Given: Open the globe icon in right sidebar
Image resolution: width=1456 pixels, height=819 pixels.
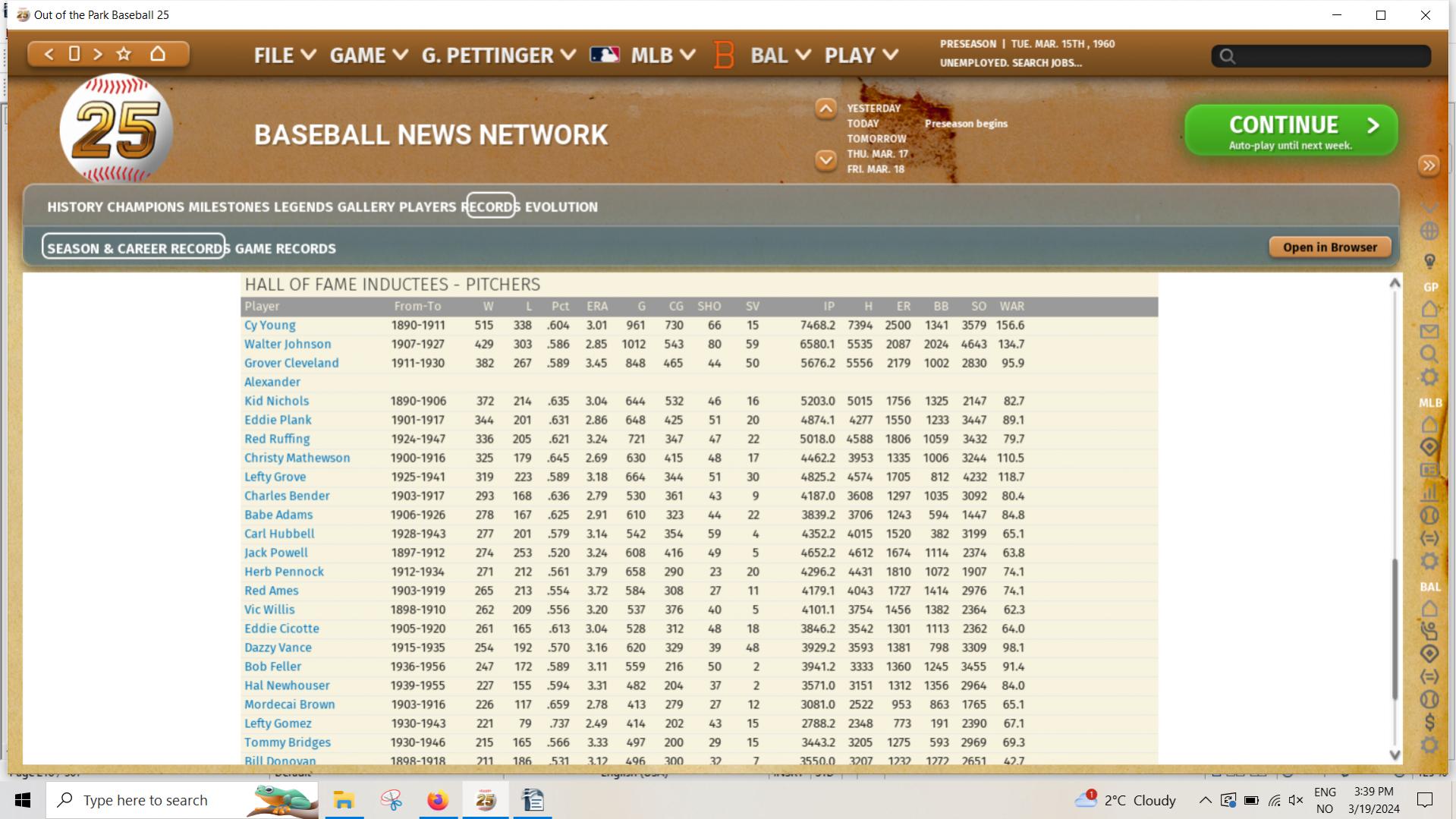Looking at the screenshot, I should pyautogui.click(x=1429, y=231).
